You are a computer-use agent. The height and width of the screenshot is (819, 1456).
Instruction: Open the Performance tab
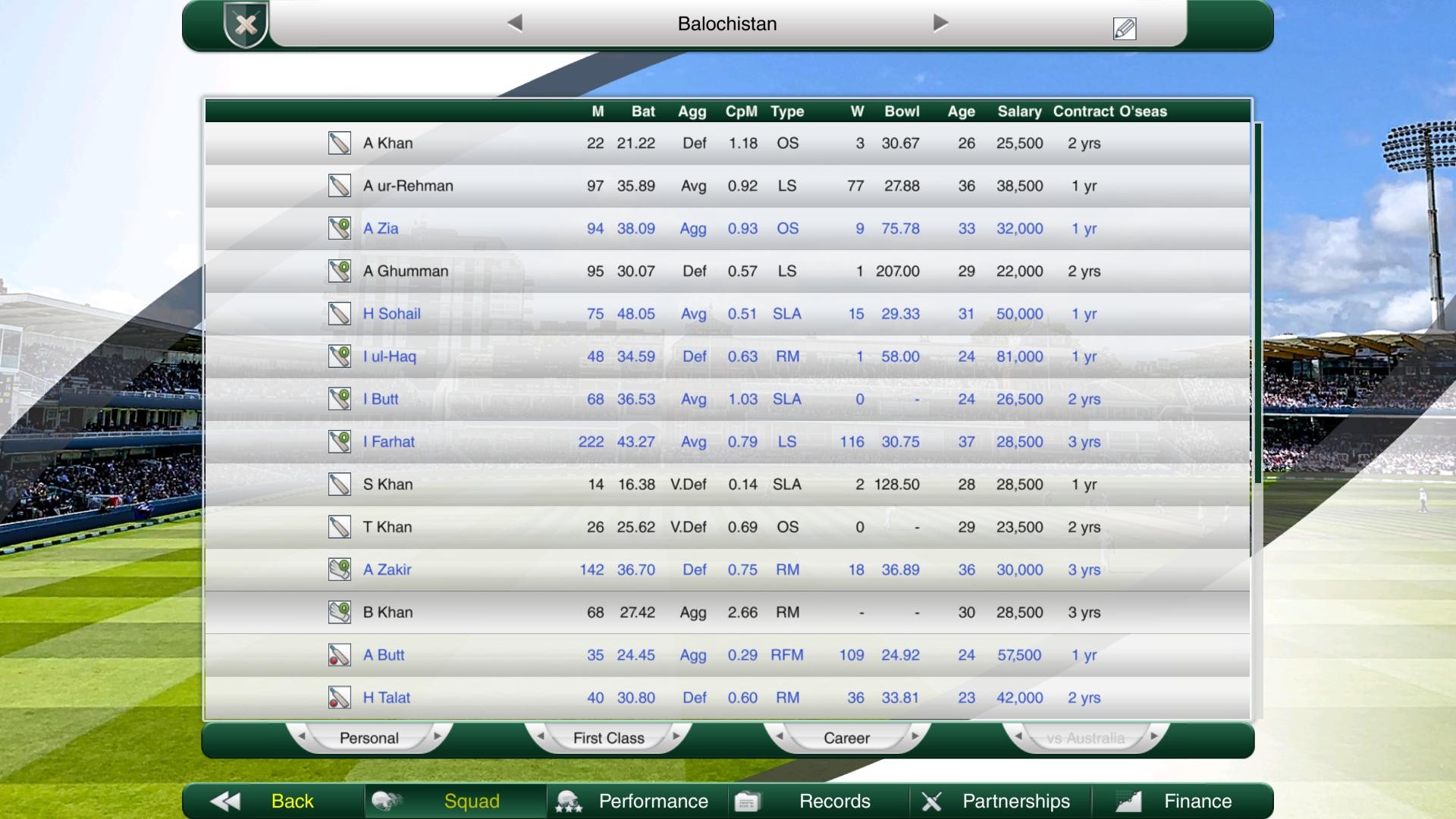click(x=638, y=801)
